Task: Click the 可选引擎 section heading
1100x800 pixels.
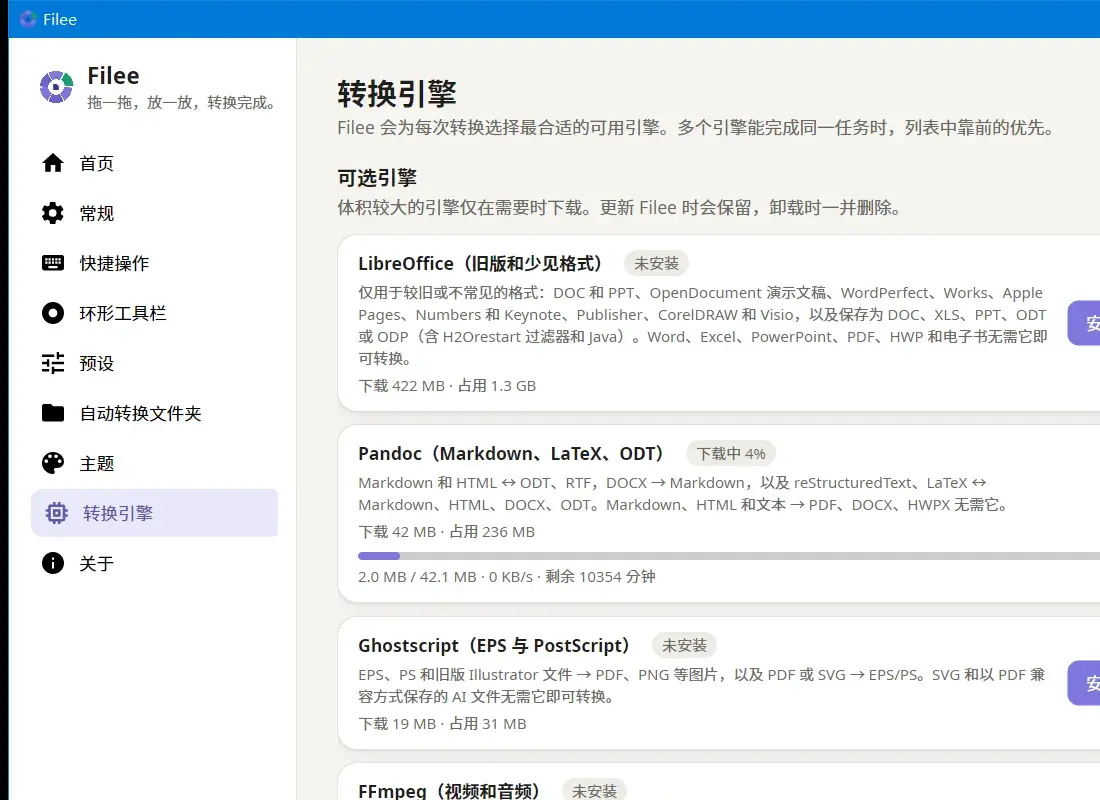Action: [x=377, y=178]
